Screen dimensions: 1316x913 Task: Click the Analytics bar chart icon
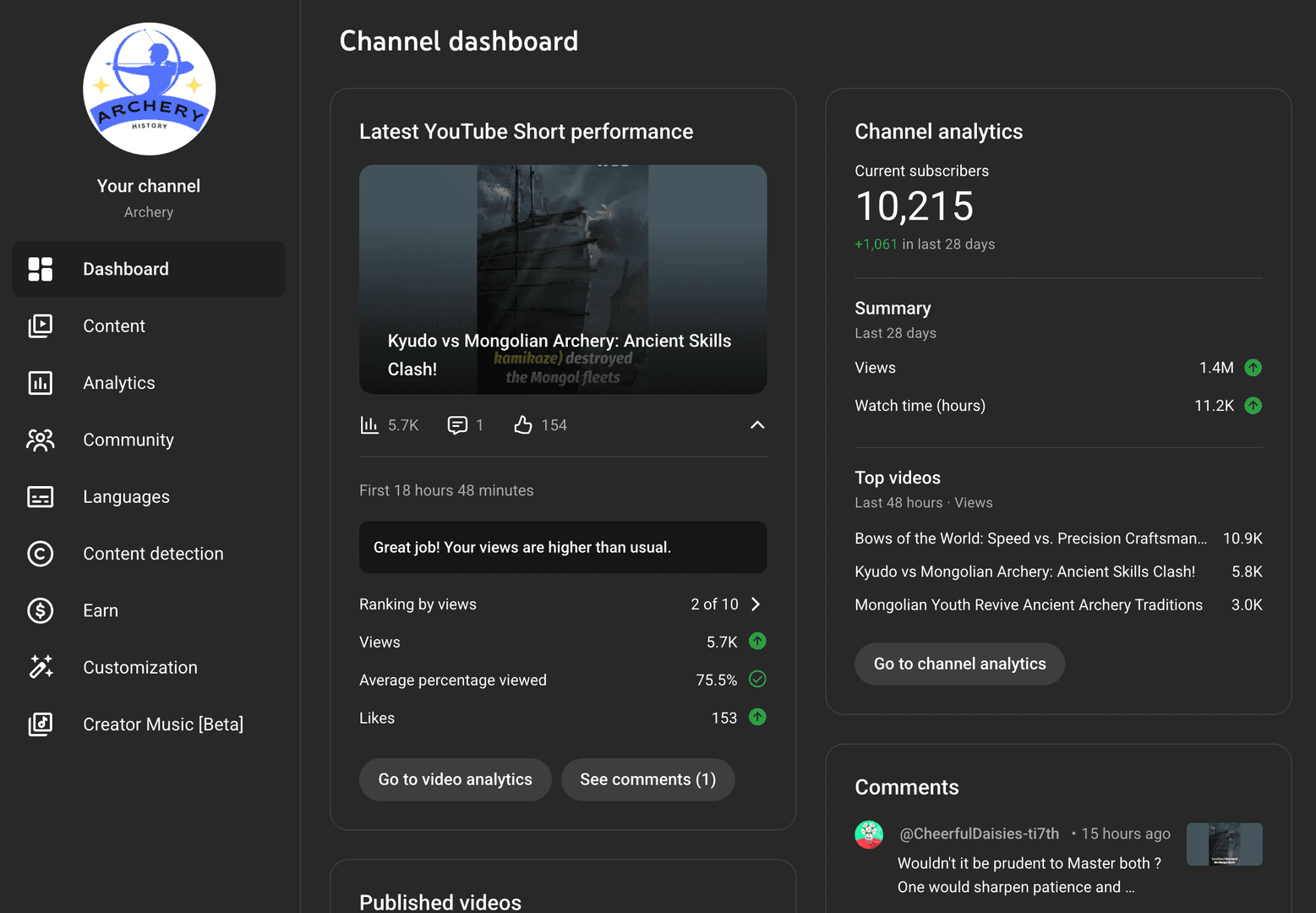(41, 383)
